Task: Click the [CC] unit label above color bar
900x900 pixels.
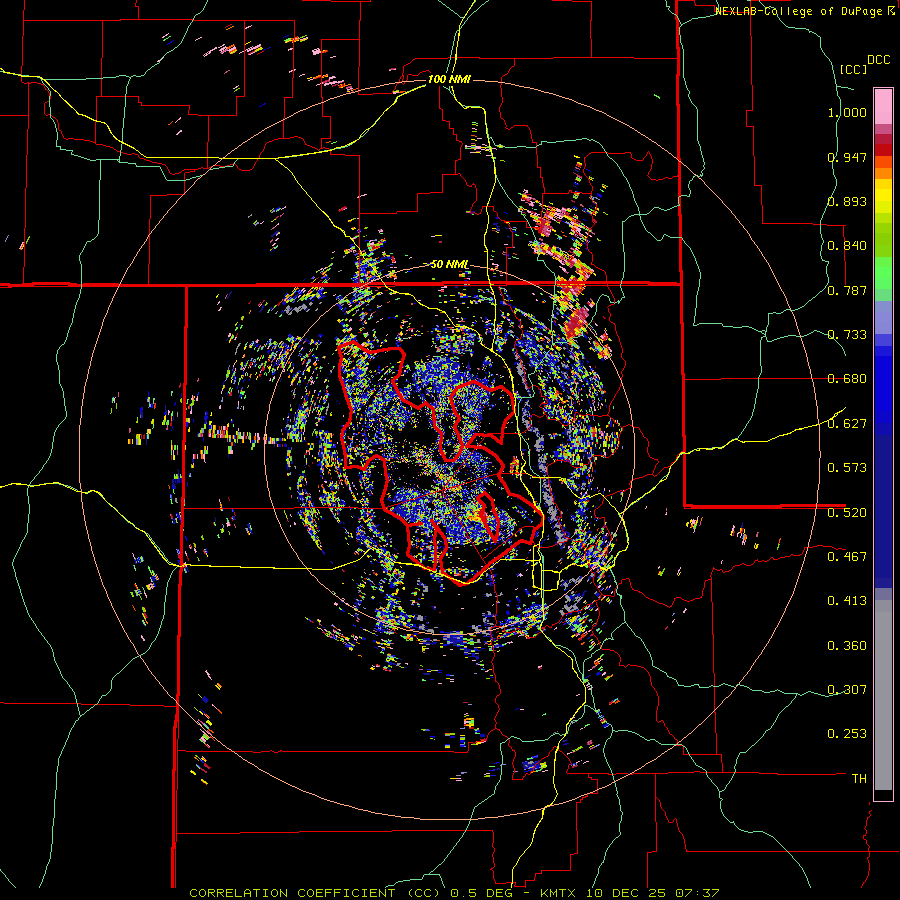Action: tap(853, 69)
